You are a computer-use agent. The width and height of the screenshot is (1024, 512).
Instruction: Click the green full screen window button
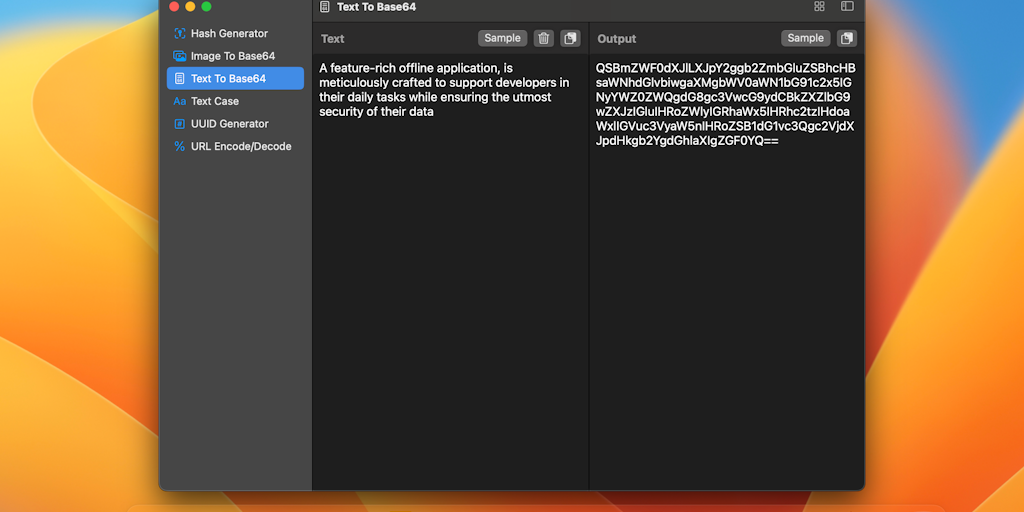point(206,7)
